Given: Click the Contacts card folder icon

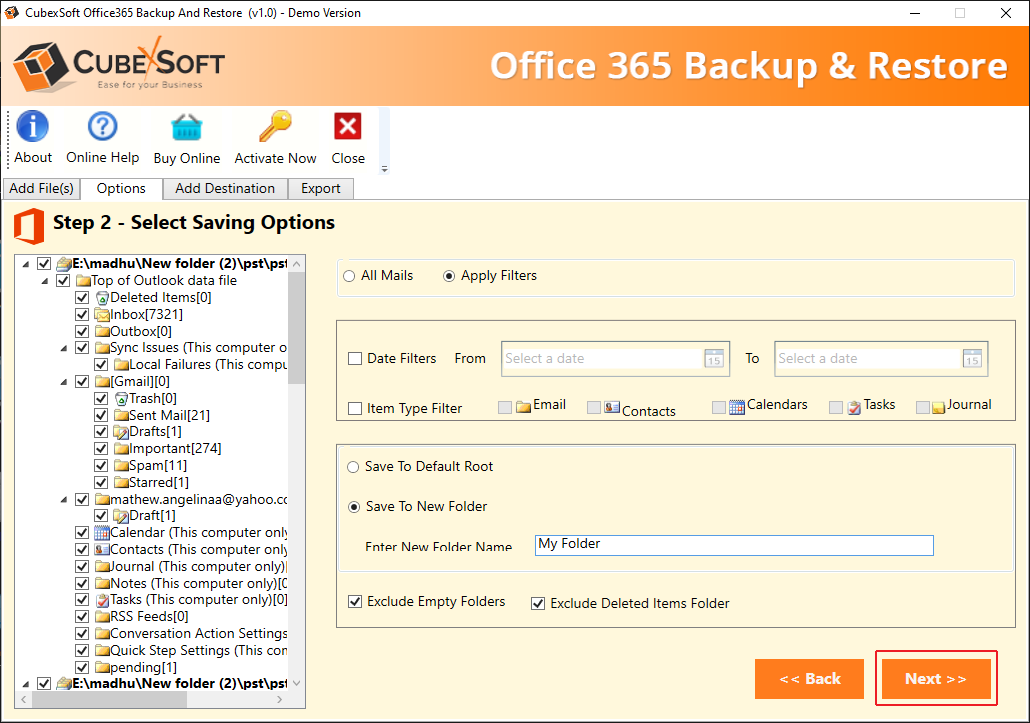Looking at the screenshot, I should point(102,550).
